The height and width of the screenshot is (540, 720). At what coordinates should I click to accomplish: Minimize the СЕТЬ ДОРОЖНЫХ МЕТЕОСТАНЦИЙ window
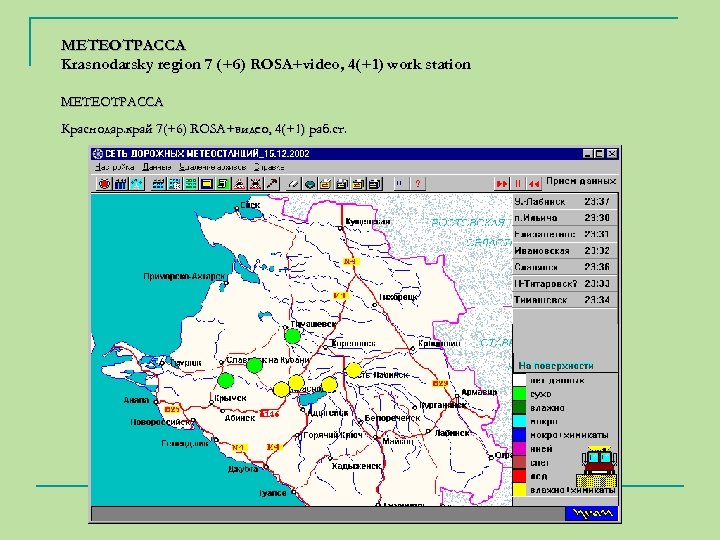click(x=588, y=154)
